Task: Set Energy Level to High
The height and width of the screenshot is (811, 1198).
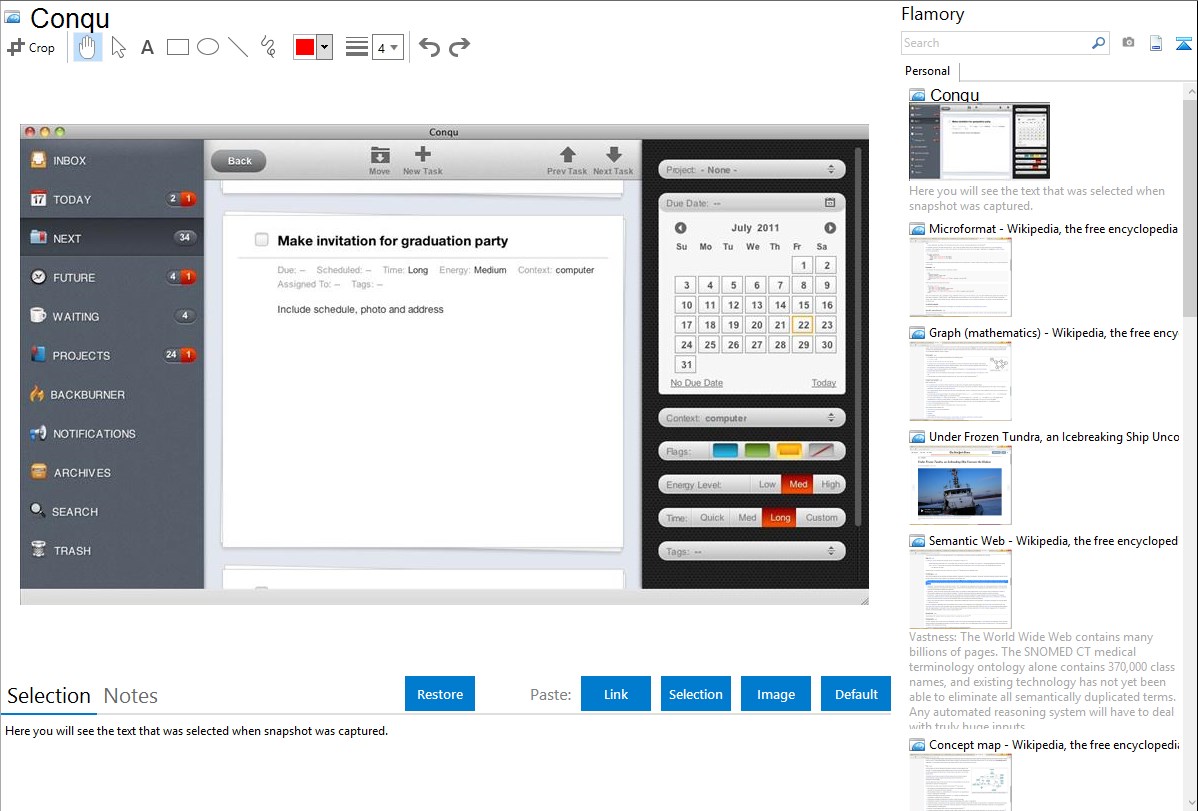Action: coord(830,484)
